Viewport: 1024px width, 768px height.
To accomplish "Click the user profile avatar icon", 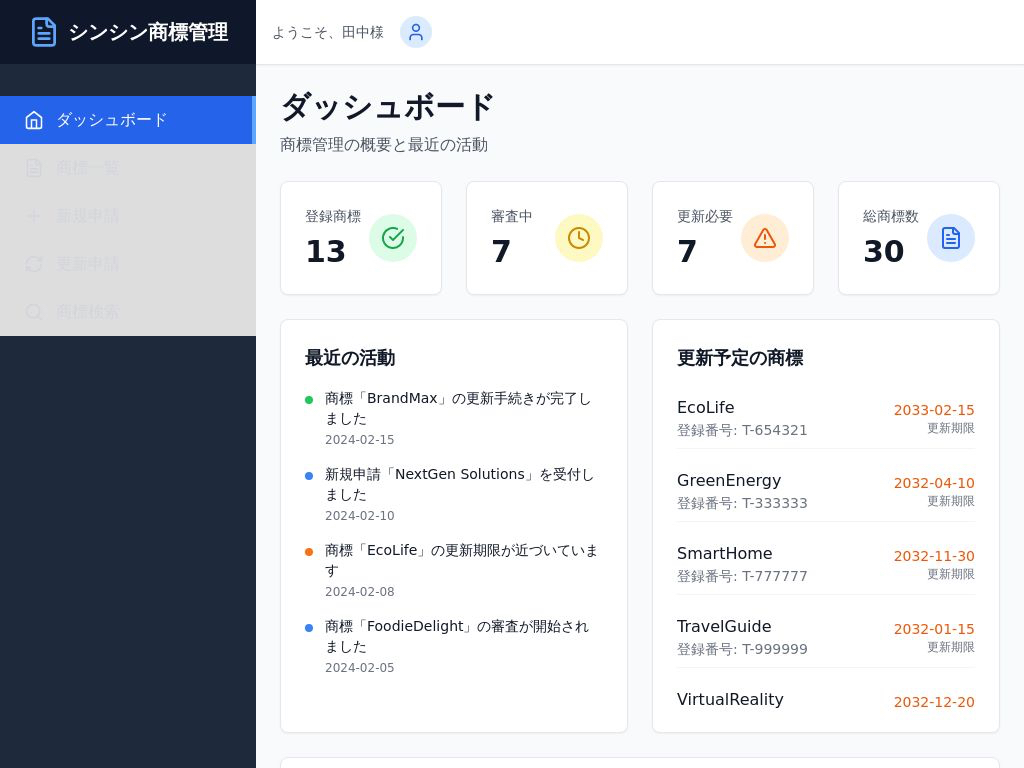I will (x=416, y=32).
